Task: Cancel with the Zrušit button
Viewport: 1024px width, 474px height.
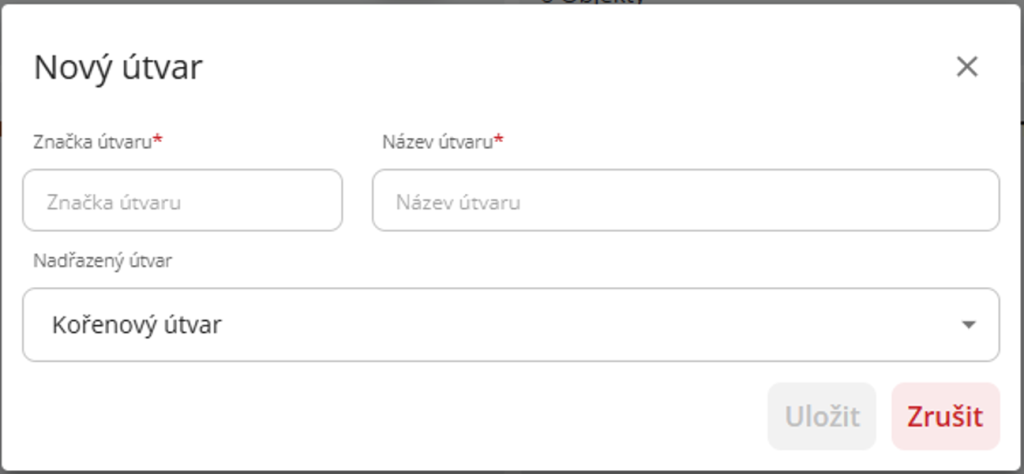Action: pos(945,416)
